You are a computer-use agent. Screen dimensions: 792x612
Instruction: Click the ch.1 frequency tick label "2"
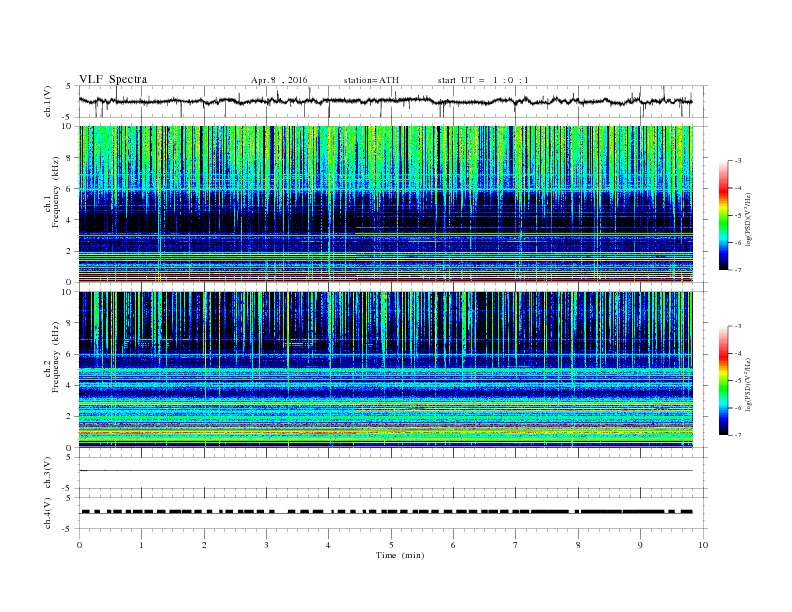[x=70, y=251]
